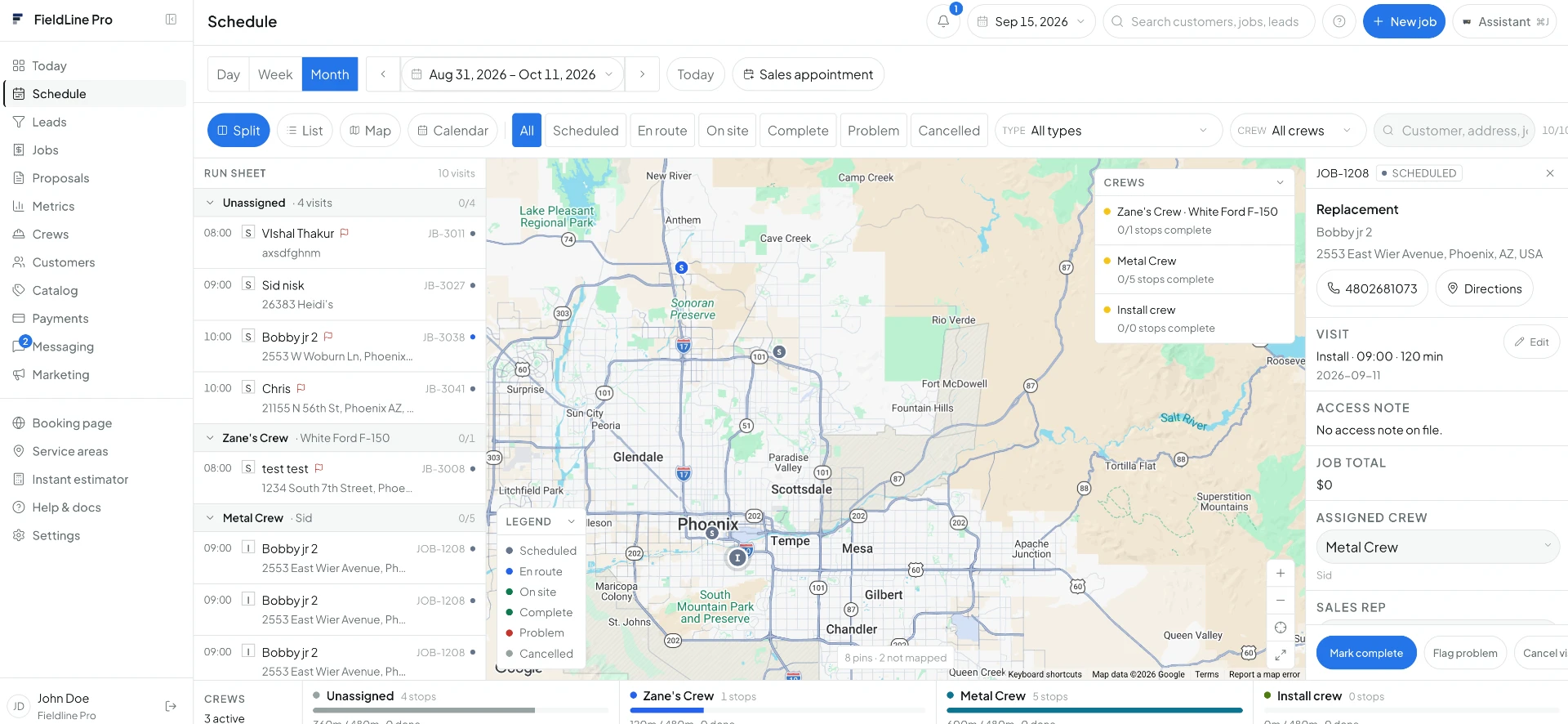Go to next date range
1568x724 pixels.
click(643, 74)
